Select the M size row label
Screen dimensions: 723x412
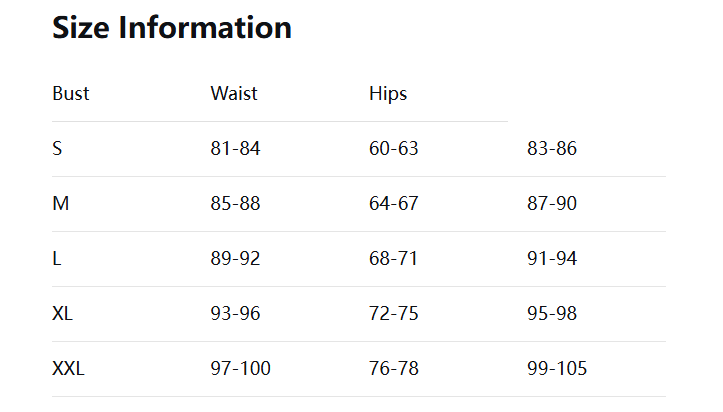(x=60, y=204)
